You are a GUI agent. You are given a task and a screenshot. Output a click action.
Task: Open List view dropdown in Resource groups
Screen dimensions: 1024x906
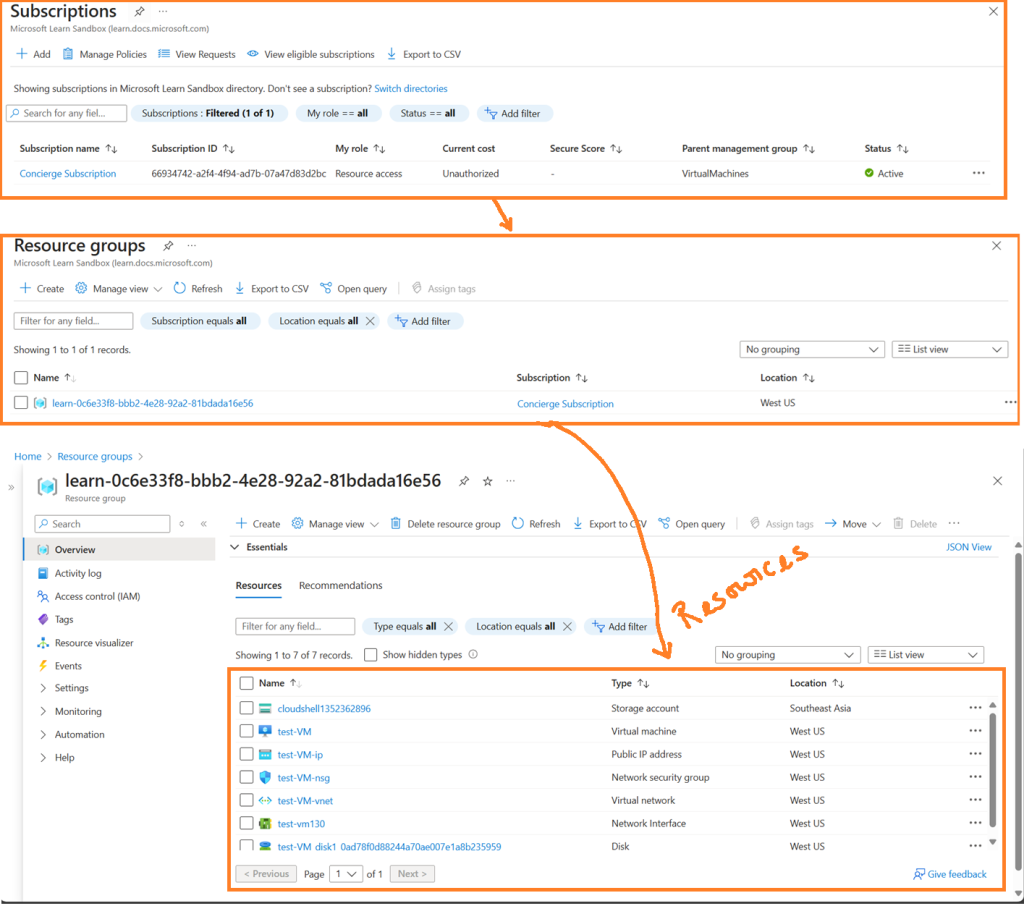point(950,349)
